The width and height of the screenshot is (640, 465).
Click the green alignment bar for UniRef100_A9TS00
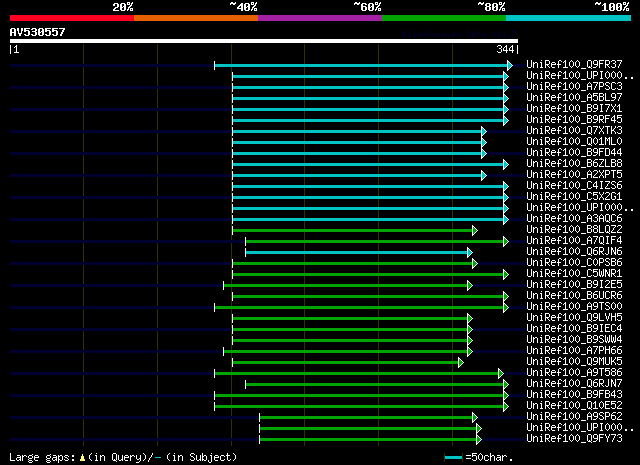tap(359, 307)
